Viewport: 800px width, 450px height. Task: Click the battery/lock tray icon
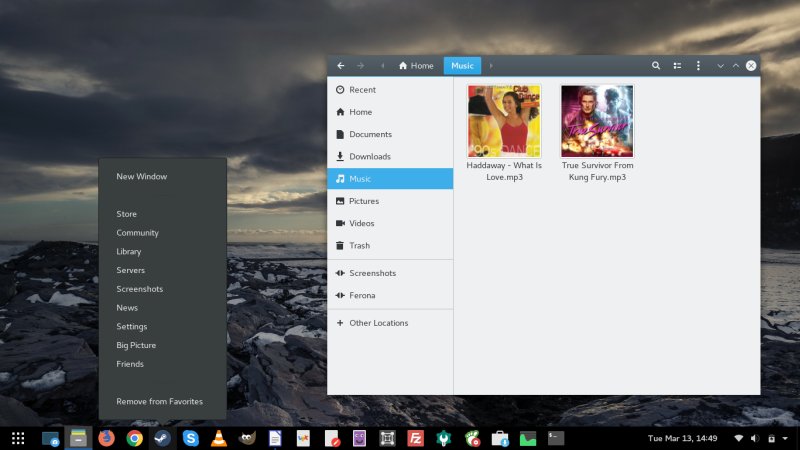tap(771, 438)
